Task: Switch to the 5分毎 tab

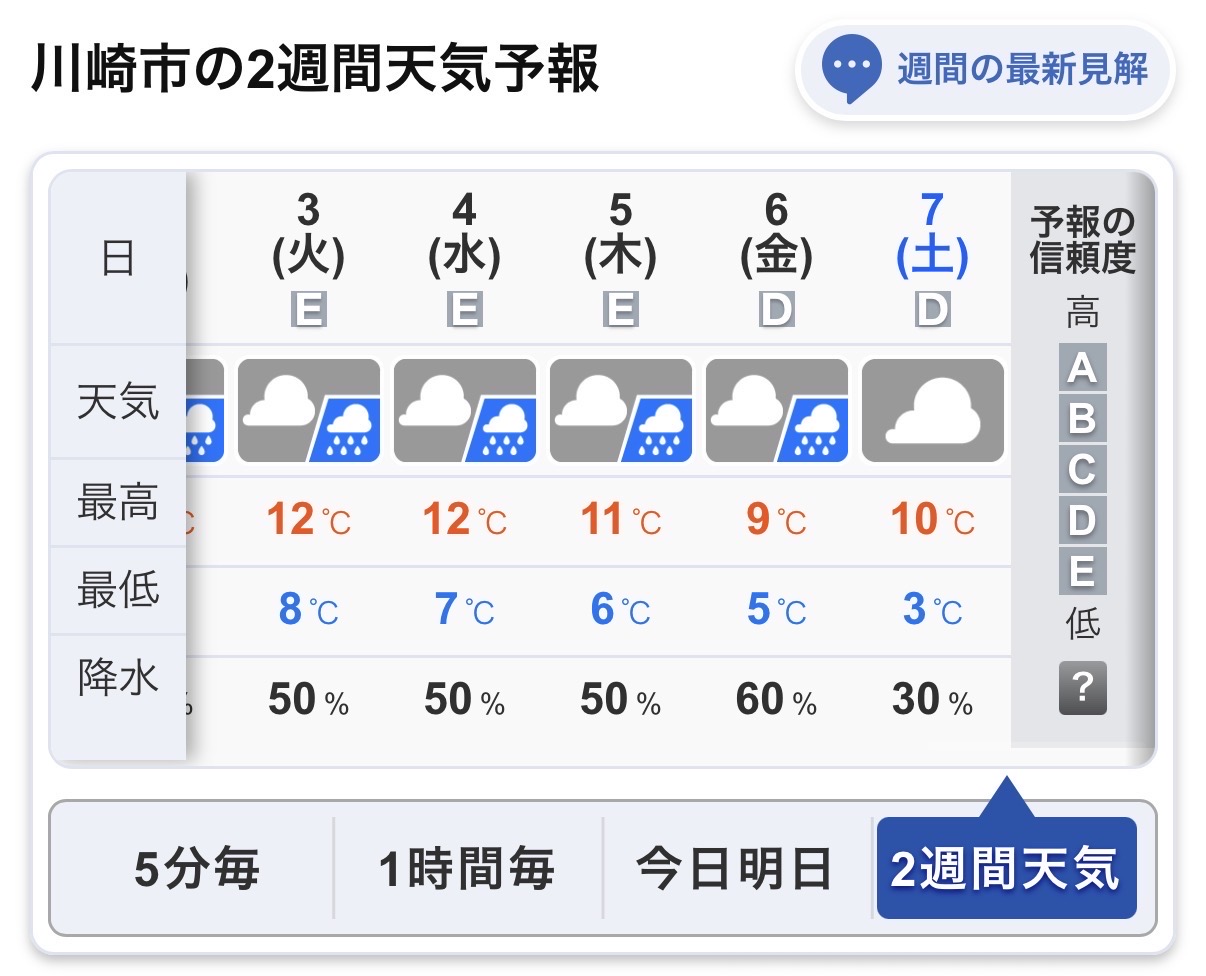Action: coord(197,868)
